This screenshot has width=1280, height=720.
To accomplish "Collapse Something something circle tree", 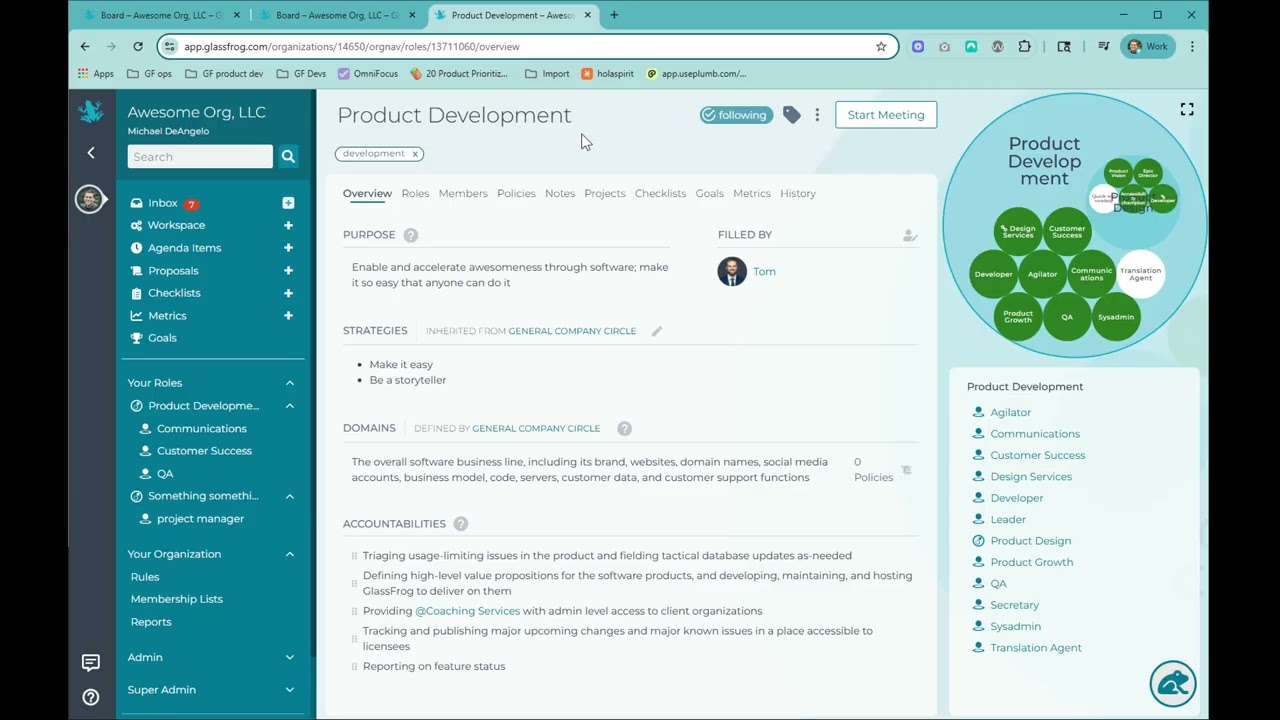I will click(290, 496).
